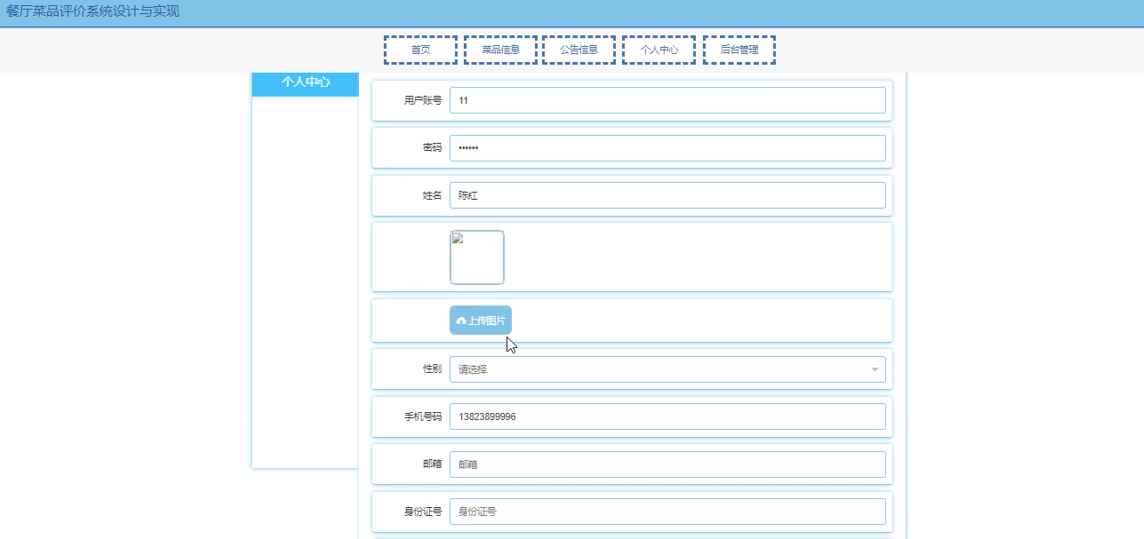Screen dimensions: 1144x539
Task: Click the 用户账号 label text
Action: point(423,101)
